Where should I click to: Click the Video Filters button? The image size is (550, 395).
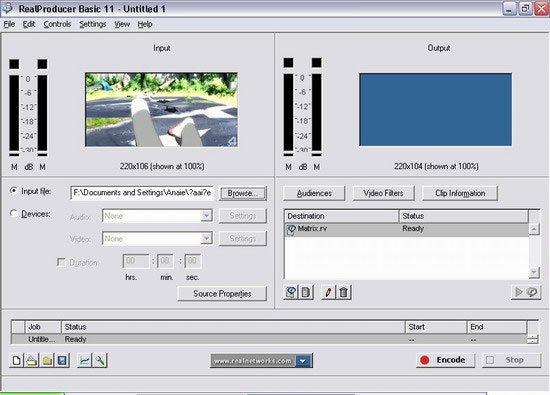[x=383, y=193]
